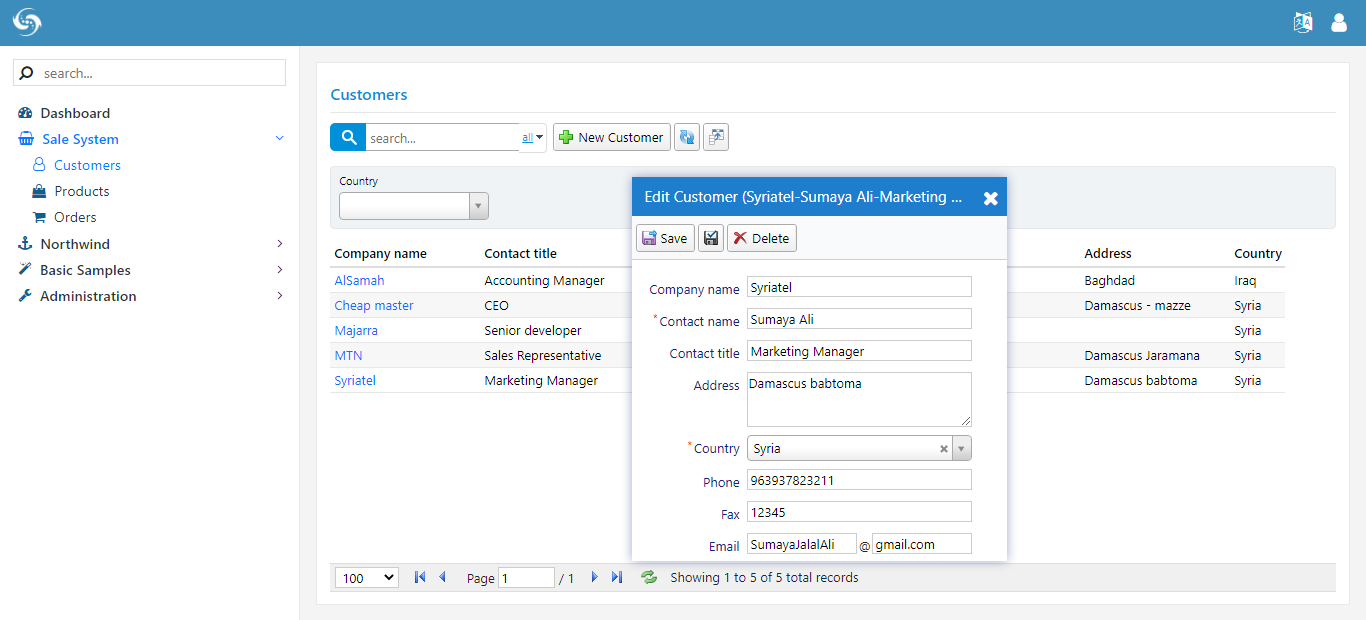1366x620 pixels.
Task: Click the sidebar search magnifier icon
Action: coord(27,73)
